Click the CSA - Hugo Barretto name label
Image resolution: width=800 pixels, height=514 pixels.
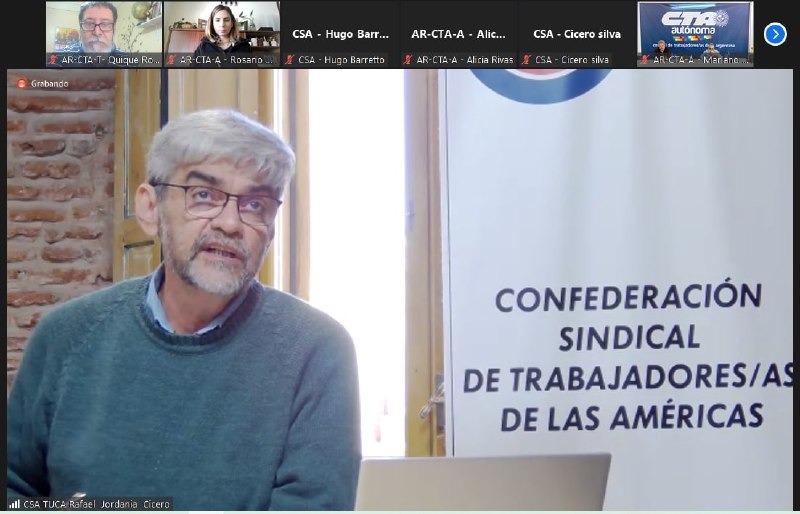tap(341, 60)
